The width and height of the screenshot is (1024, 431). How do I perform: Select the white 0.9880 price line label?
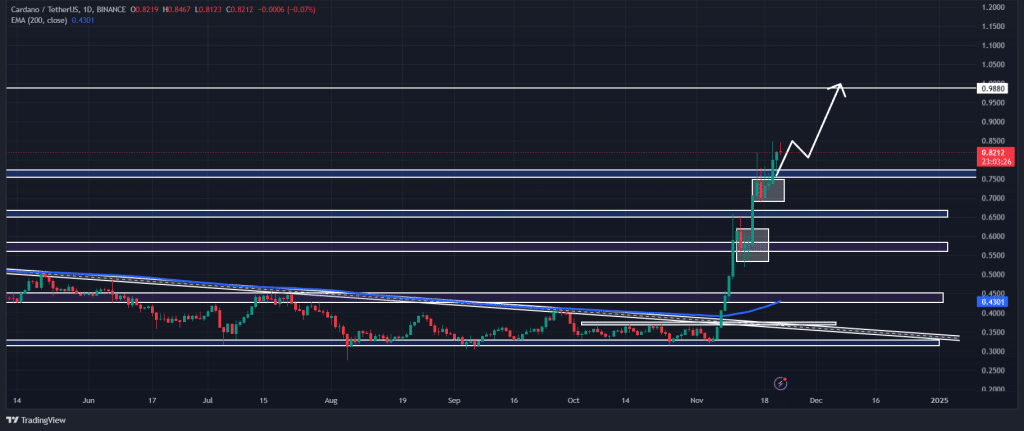[991, 88]
